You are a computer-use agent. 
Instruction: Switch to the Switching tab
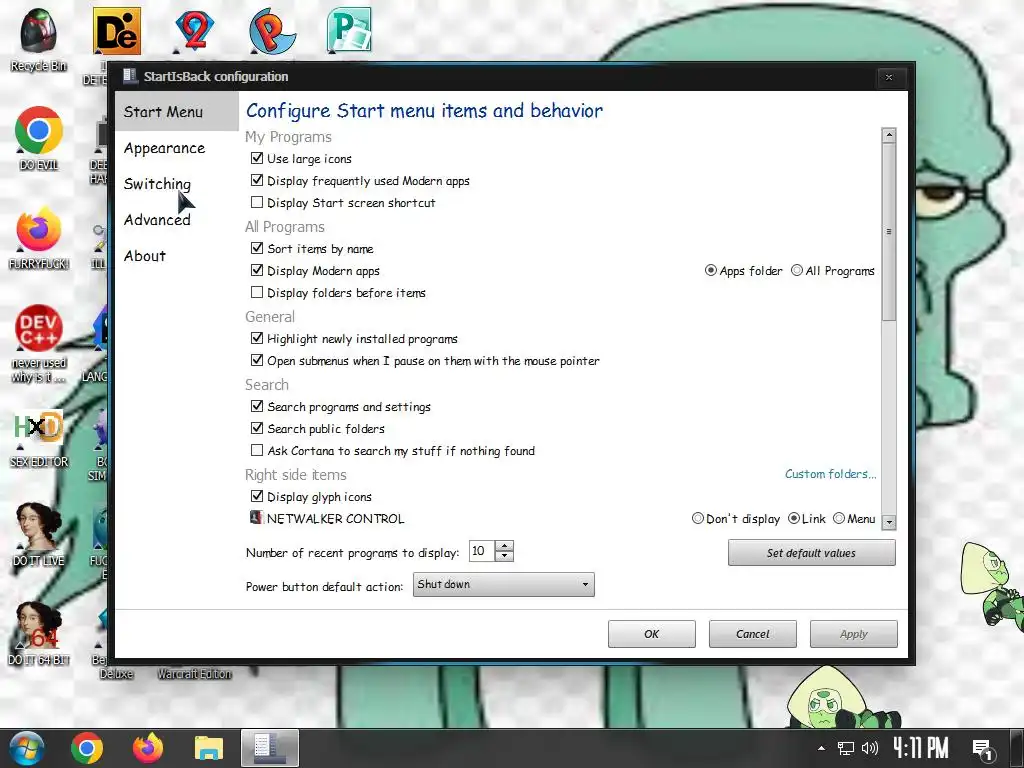click(157, 184)
